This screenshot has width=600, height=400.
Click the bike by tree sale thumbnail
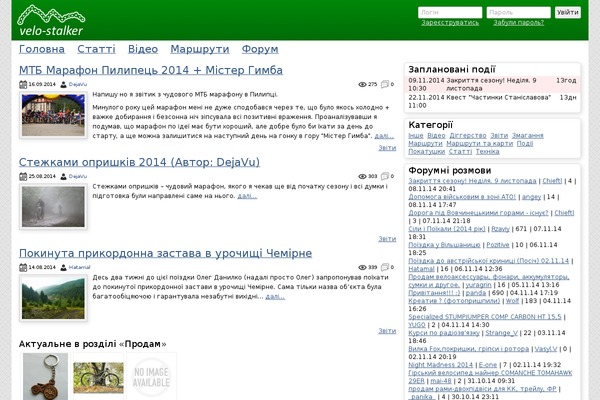(x=98, y=378)
